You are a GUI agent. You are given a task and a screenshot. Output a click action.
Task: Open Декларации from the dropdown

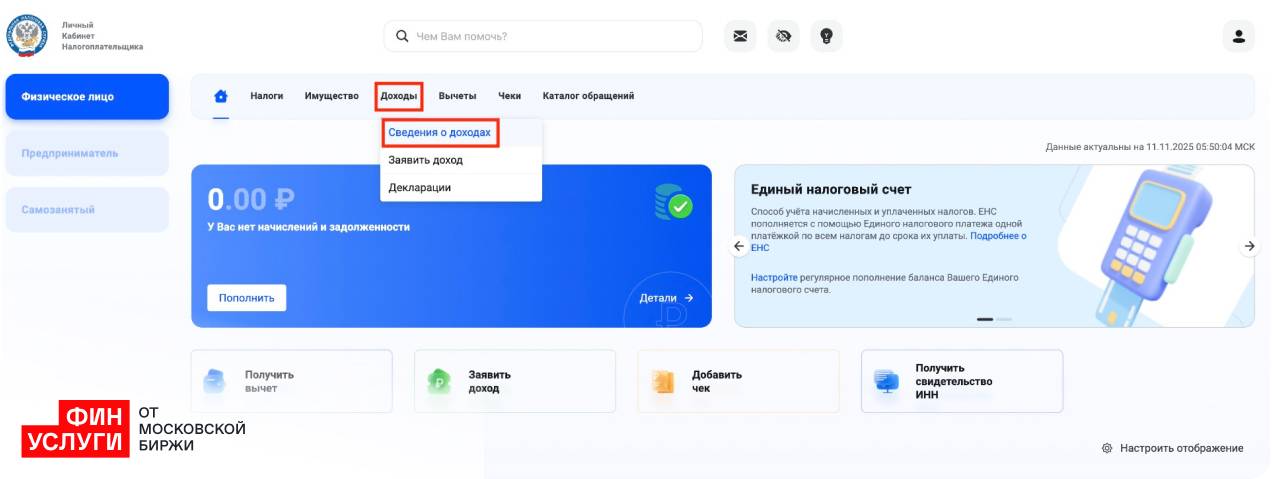pos(420,187)
